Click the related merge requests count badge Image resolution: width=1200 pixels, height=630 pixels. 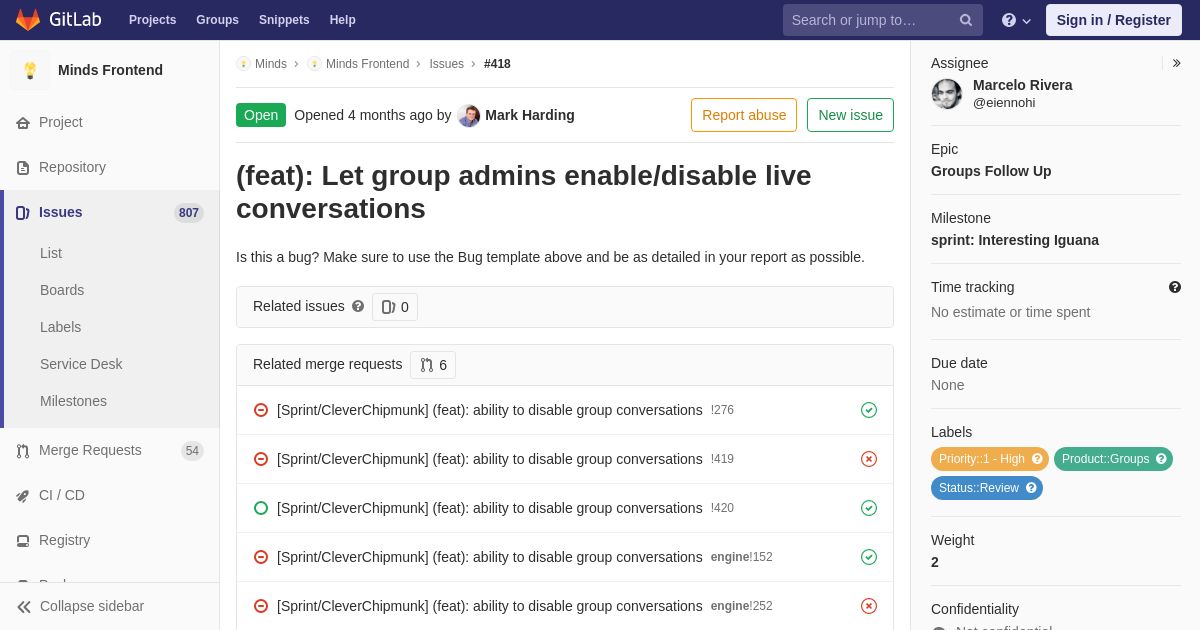(433, 365)
